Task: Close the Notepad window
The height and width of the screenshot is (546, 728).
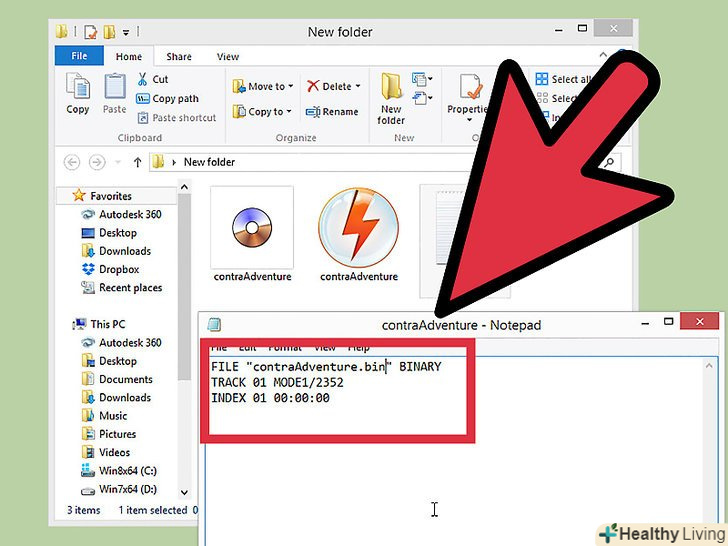Action: [700, 321]
